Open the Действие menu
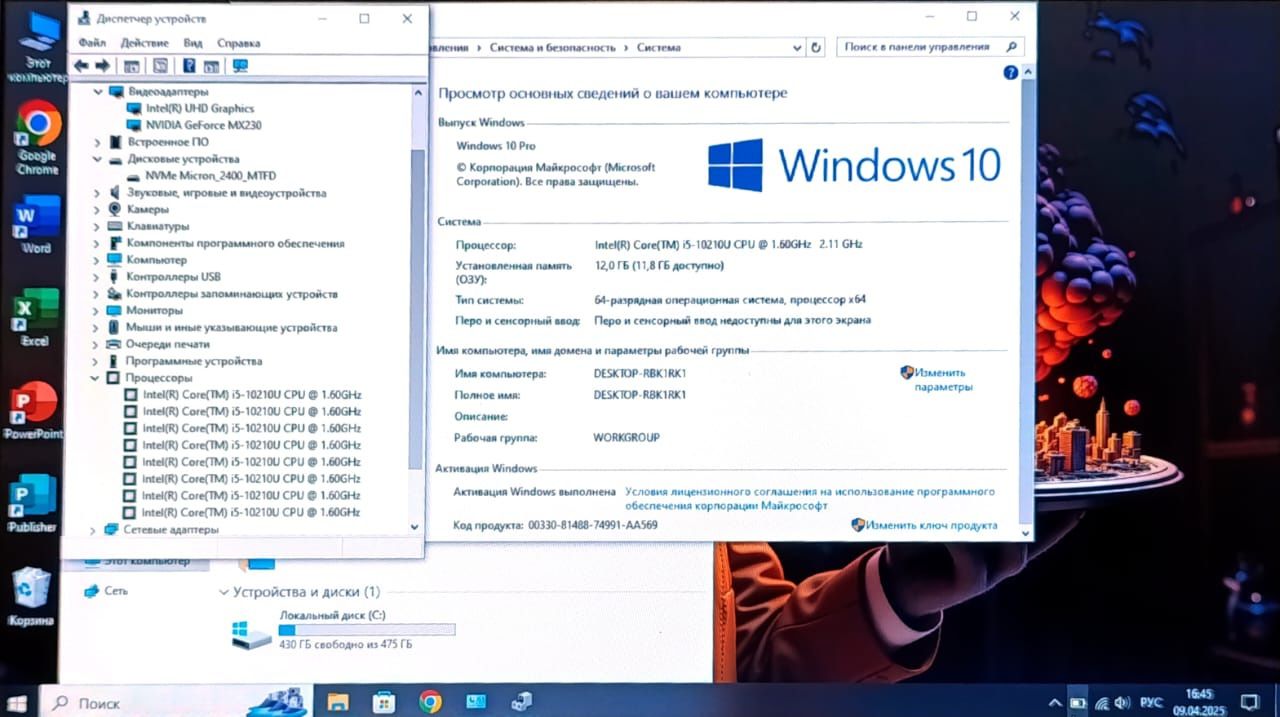 point(145,43)
